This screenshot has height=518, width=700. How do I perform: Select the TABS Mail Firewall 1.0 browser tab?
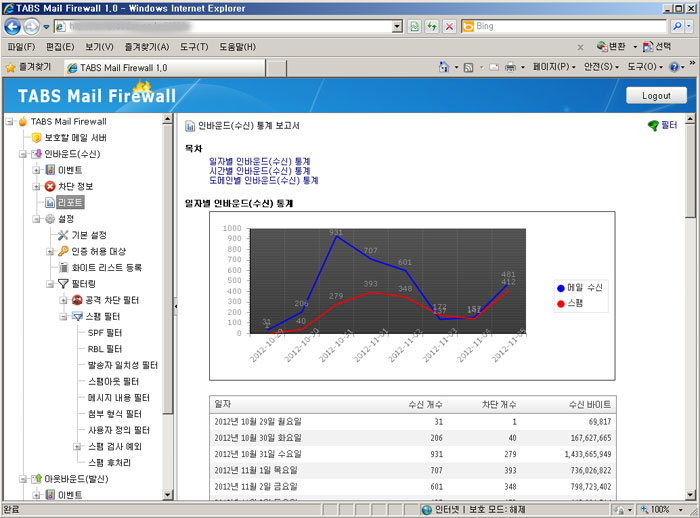(164, 68)
